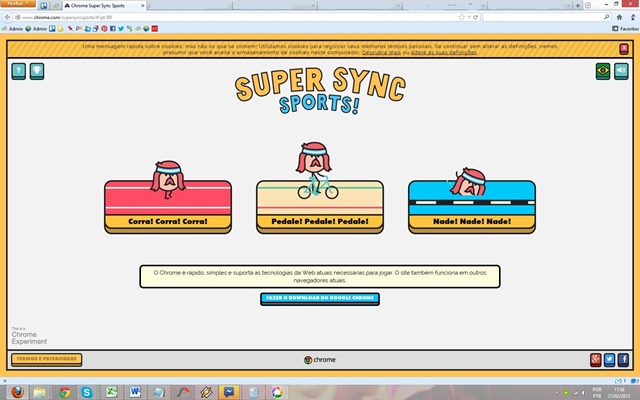The image size is (640, 400).
Task: Open the Facebook bookmark icon
Action: (x=113, y=29)
